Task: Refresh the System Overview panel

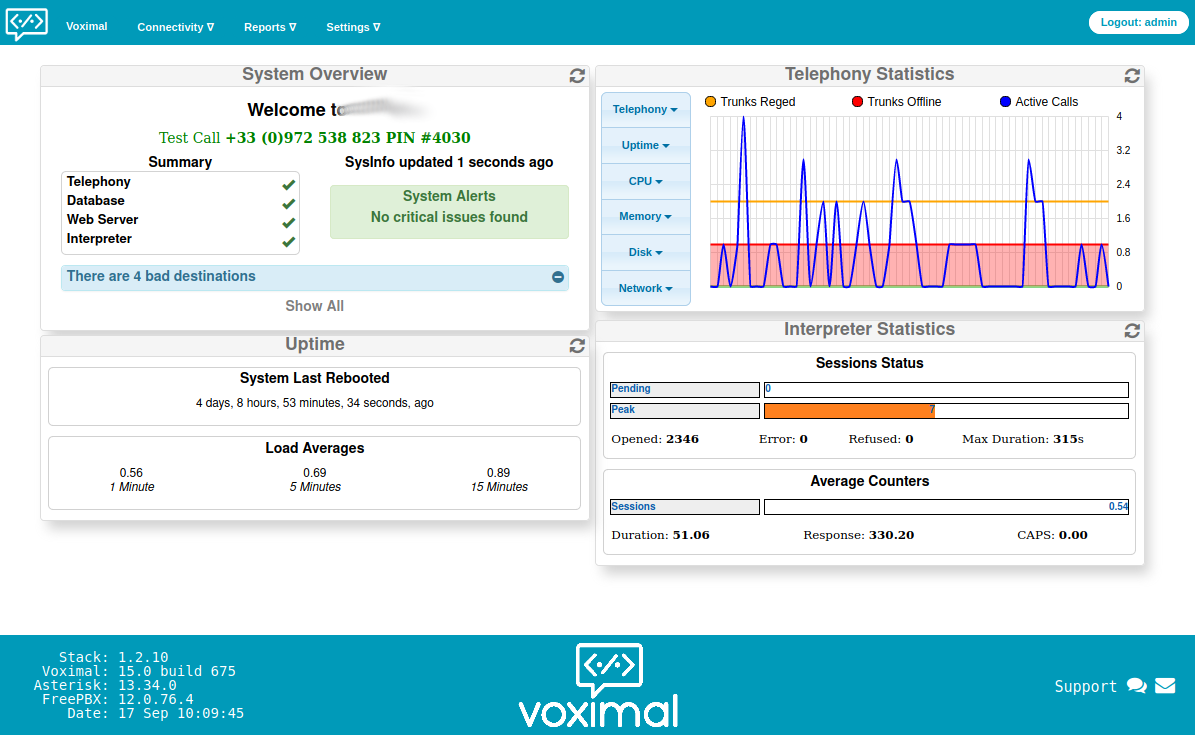Action: (577, 75)
